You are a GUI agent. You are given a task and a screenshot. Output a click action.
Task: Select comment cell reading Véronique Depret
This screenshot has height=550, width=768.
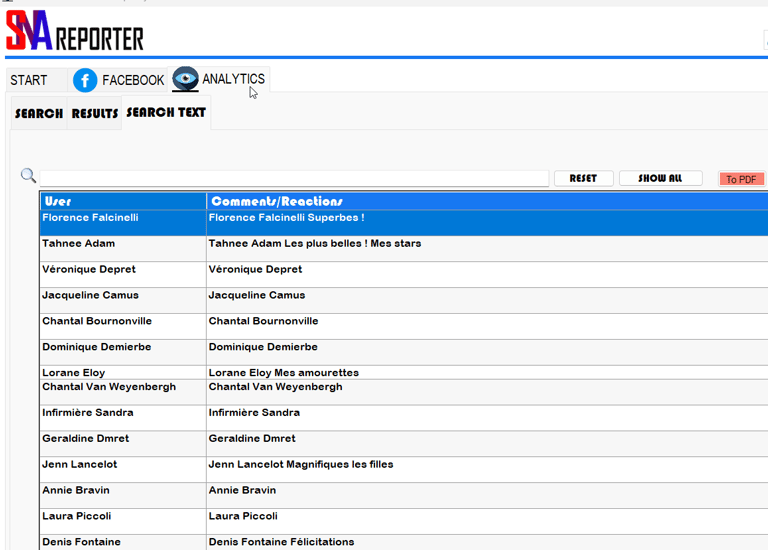coord(487,275)
